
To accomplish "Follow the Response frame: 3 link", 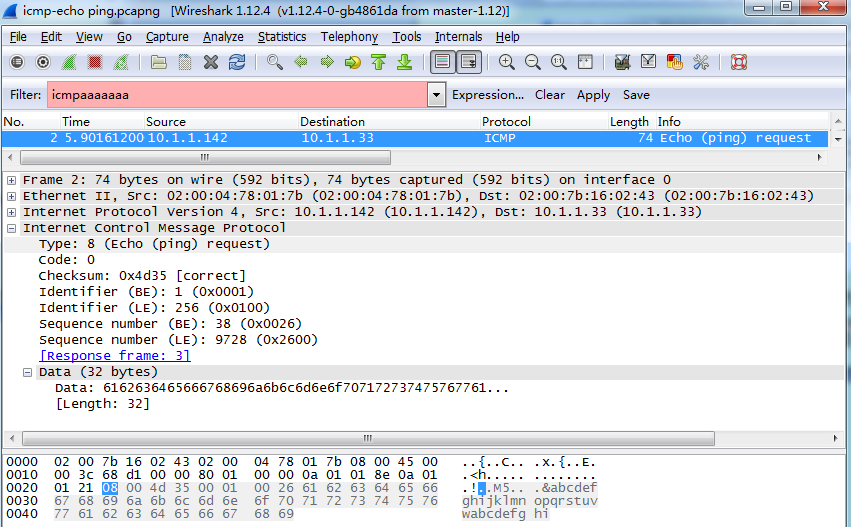I will click(115, 356).
